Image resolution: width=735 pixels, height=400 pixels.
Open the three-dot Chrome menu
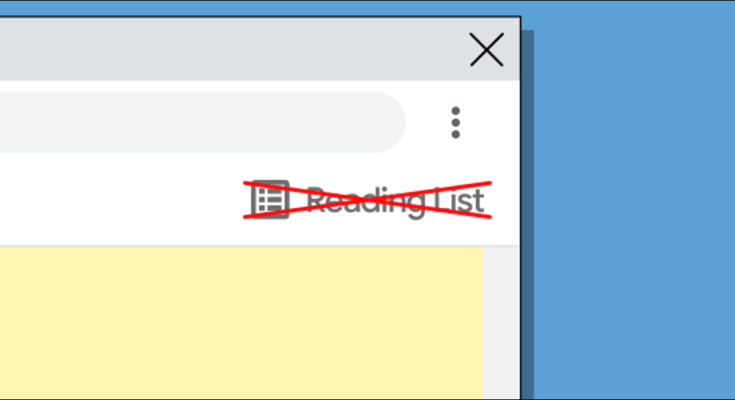click(455, 123)
